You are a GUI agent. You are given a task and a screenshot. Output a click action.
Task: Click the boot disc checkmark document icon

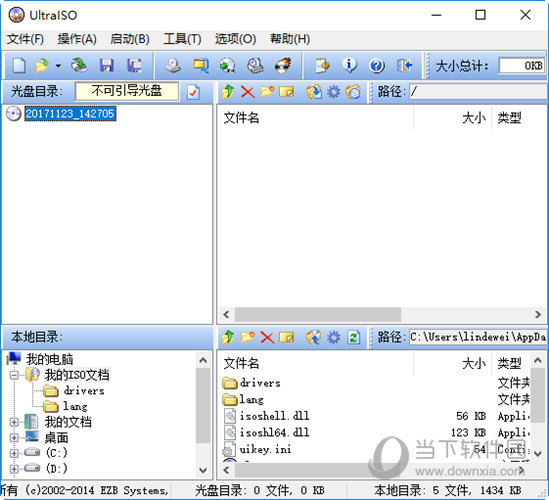[x=193, y=92]
